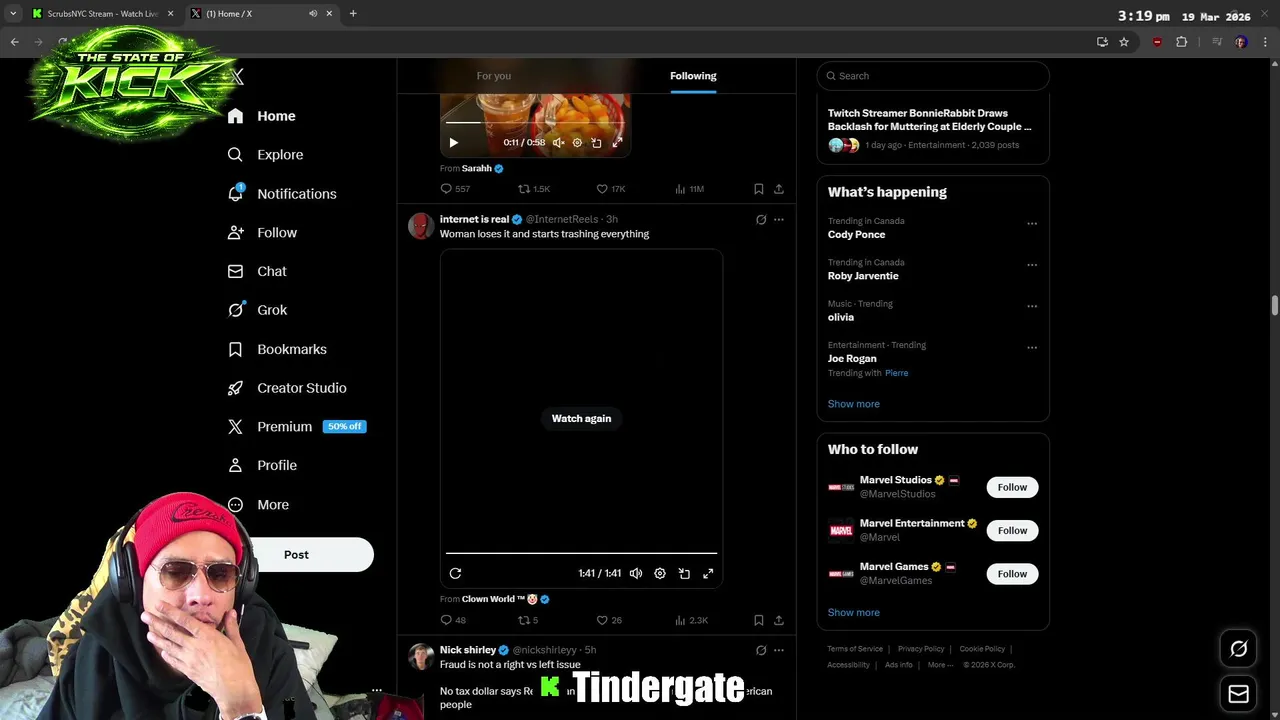
Task: Play the Sarahh food video
Action: point(453,143)
